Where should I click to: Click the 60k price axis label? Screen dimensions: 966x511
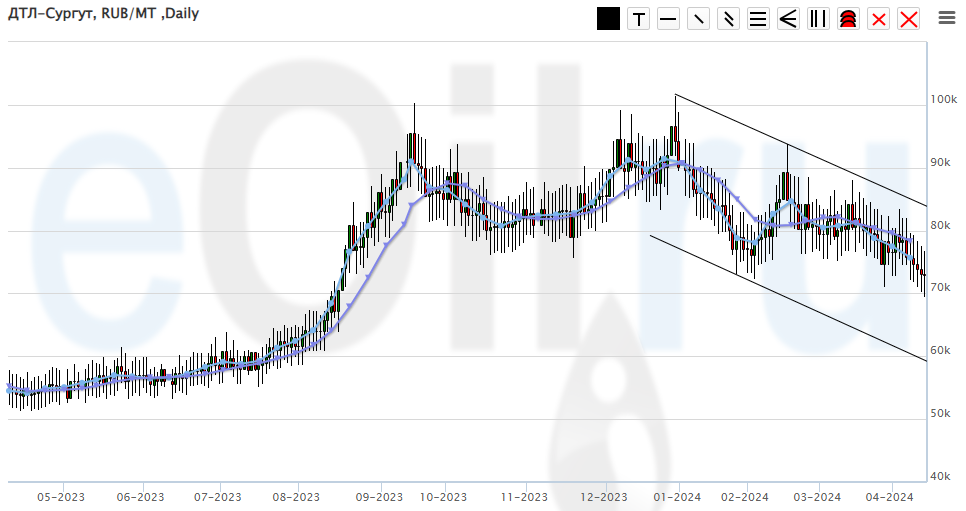click(x=942, y=351)
